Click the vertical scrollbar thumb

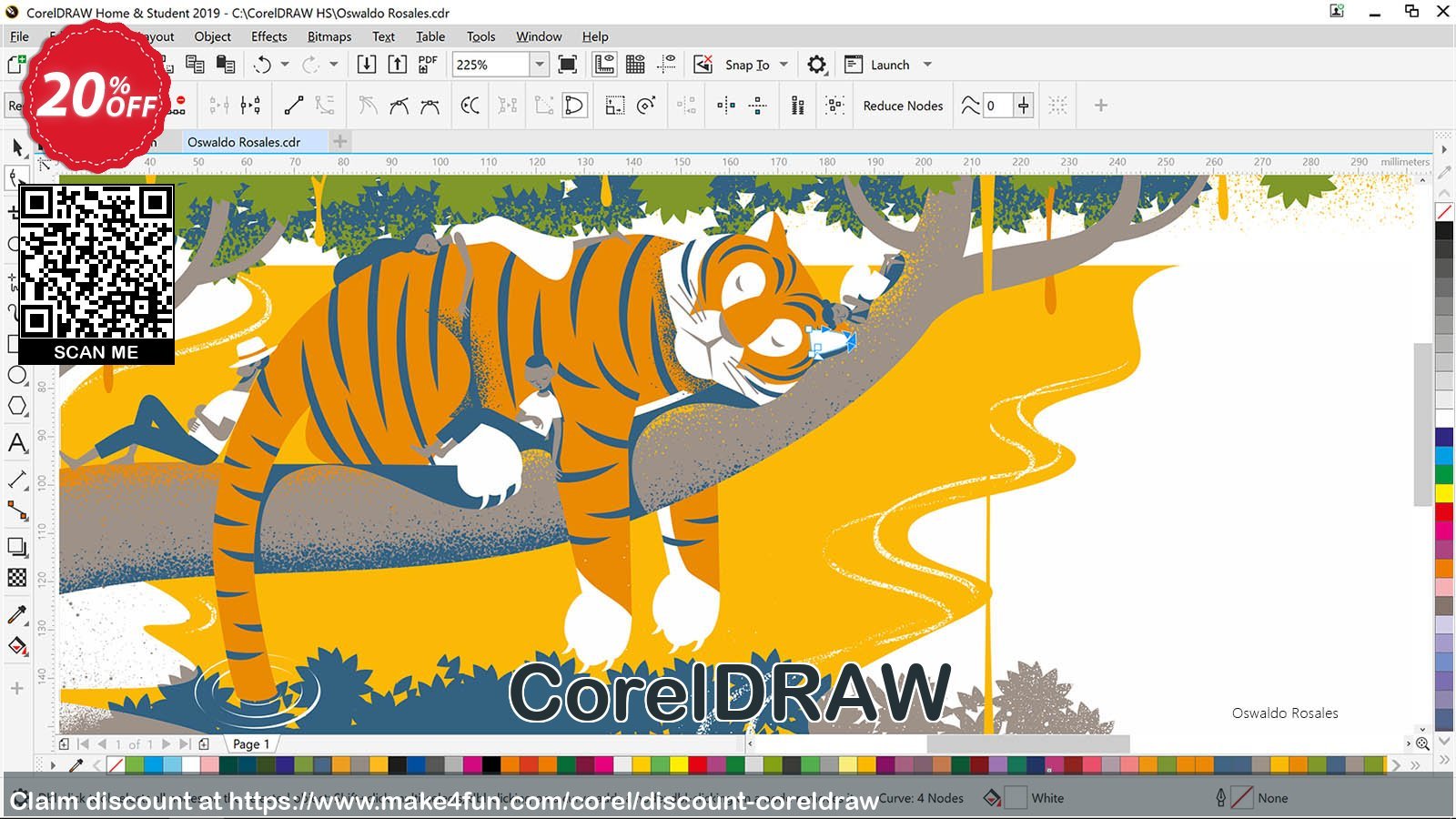pyautogui.click(x=1422, y=424)
